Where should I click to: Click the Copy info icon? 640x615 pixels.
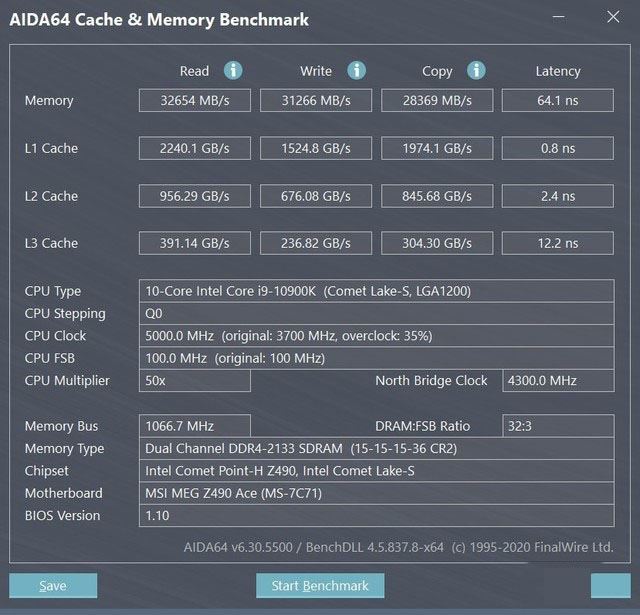(476, 71)
